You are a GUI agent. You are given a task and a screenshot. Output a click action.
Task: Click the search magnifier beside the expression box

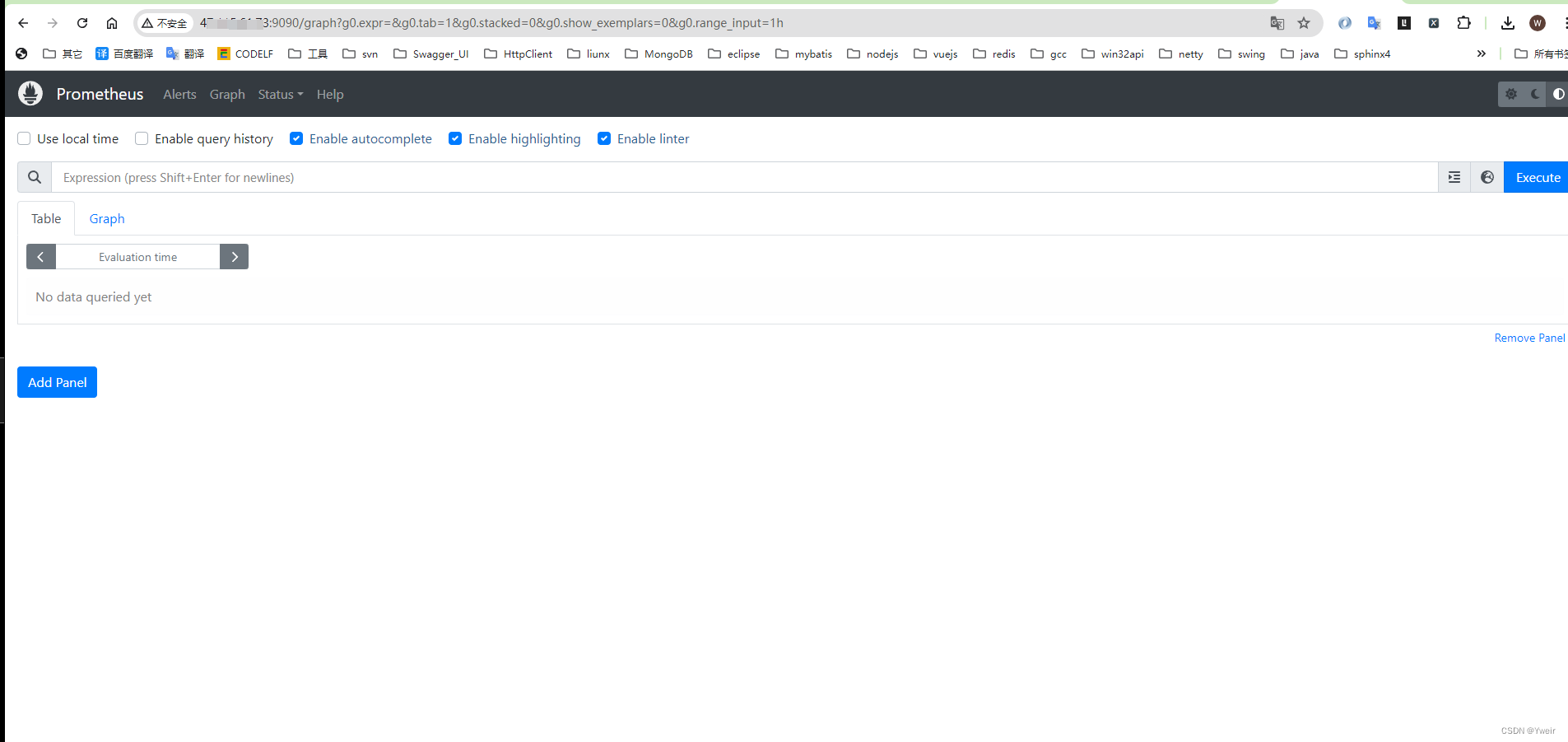point(35,177)
